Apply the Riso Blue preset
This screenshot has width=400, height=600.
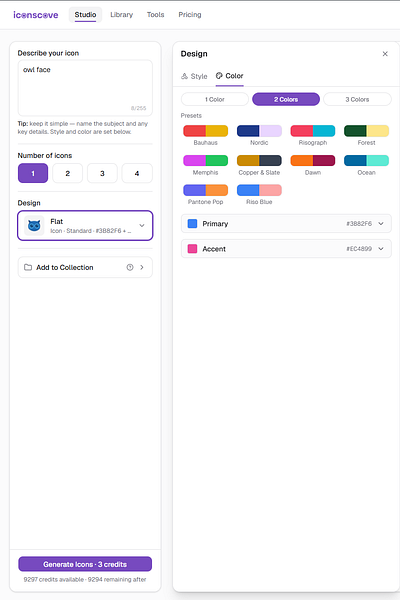[x=259, y=190]
